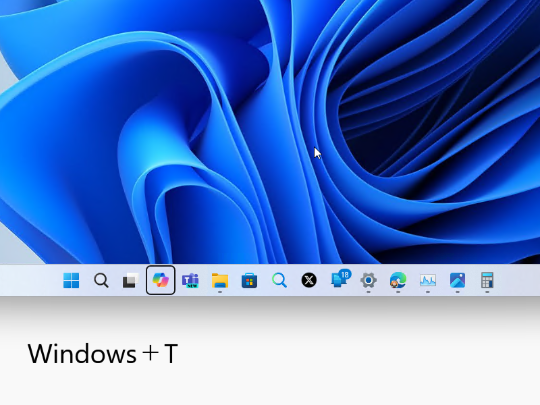Open the Settings gear icon
The width and height of the screenshot is (540, 405).
pos(368,280)
